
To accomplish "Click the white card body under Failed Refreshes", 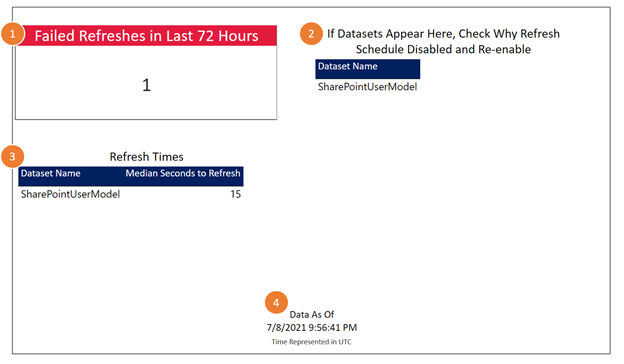I will click(146, 82).
